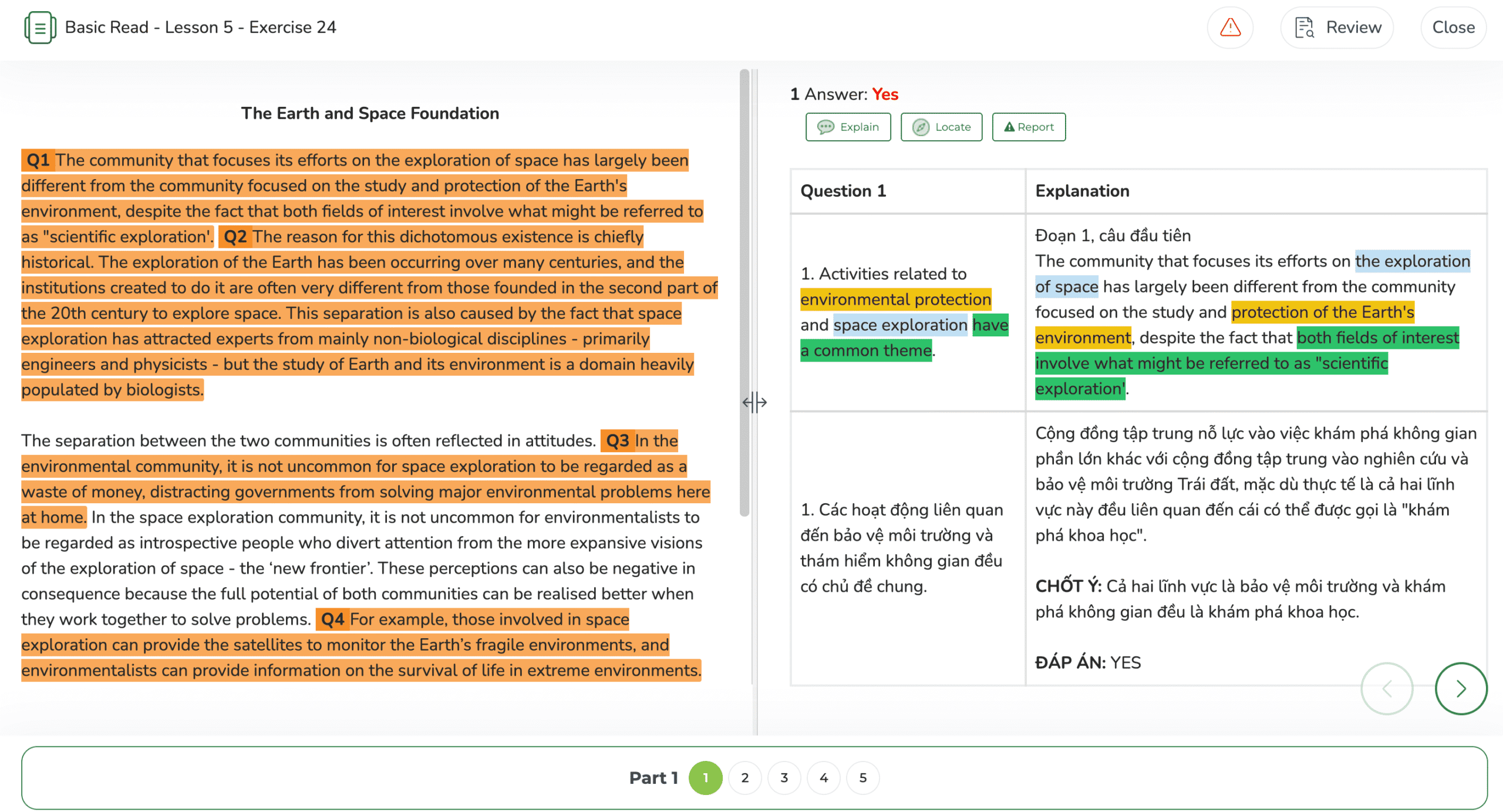The width and height of the screenshot is (1503, 812).
Task: Click 'populated by biologists.' in the passage
Action: (112, 389)
